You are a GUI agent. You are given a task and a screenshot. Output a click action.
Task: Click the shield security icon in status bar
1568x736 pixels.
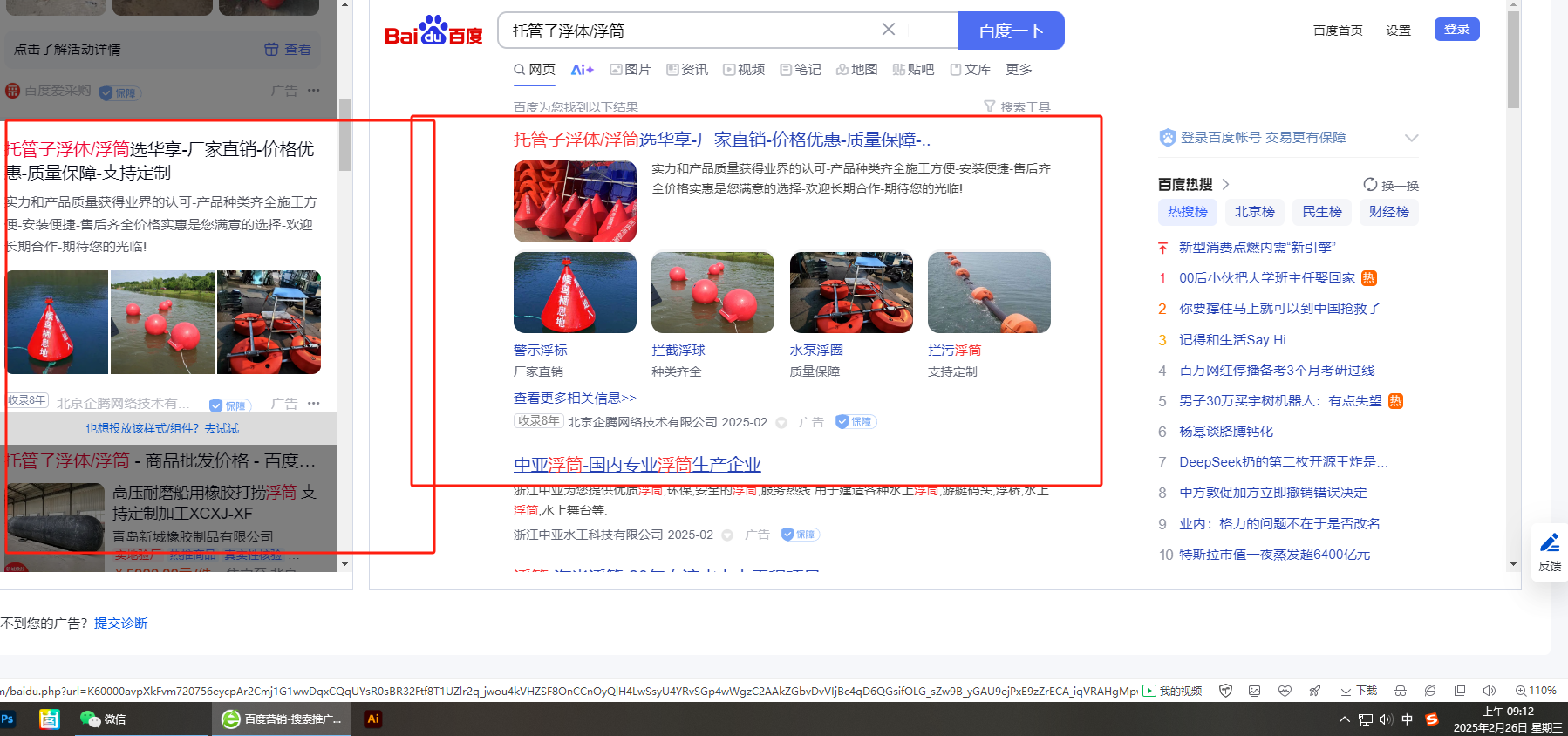1225,692
